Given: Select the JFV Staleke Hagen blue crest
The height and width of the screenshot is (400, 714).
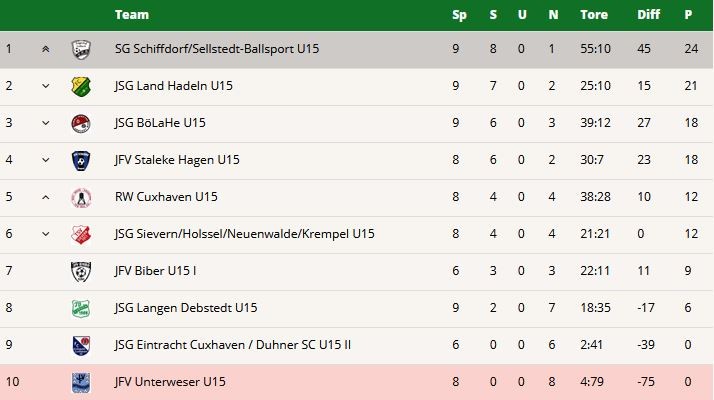Looking at the screenshot, I should coord(81,160).
